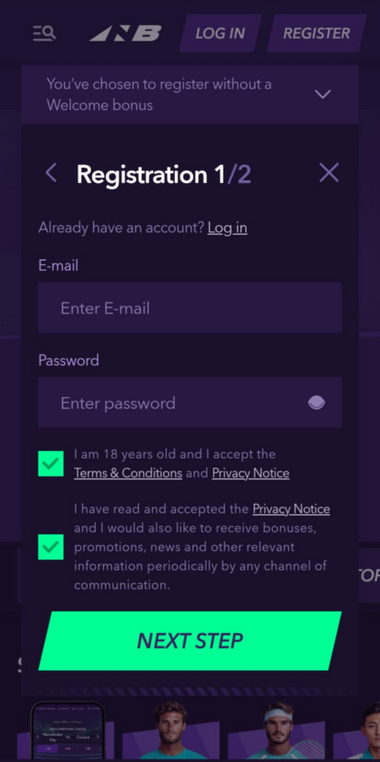
Task: Close the registration dialog with X
Action: point(329,173)
